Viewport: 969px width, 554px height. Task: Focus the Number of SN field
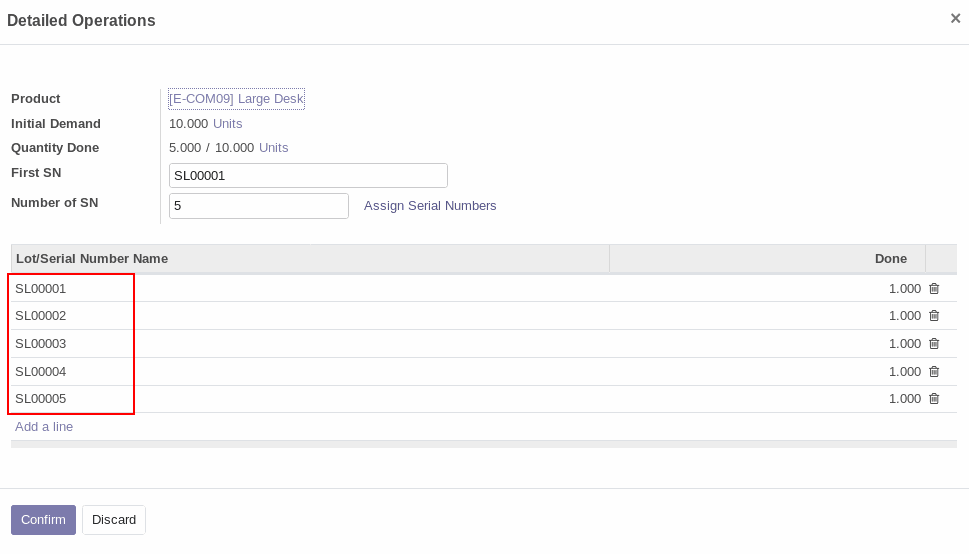click(258, 206)
